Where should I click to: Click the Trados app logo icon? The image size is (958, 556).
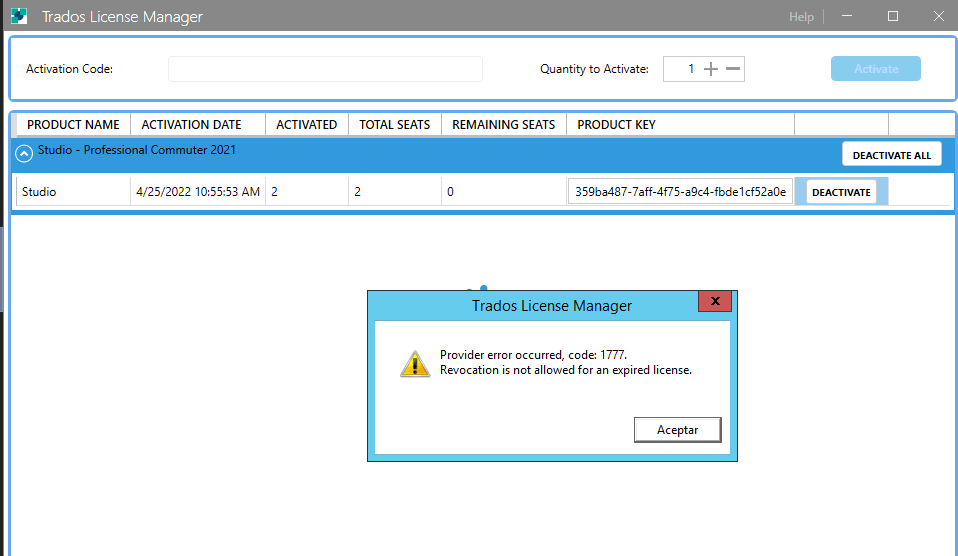tap(19, 16)
